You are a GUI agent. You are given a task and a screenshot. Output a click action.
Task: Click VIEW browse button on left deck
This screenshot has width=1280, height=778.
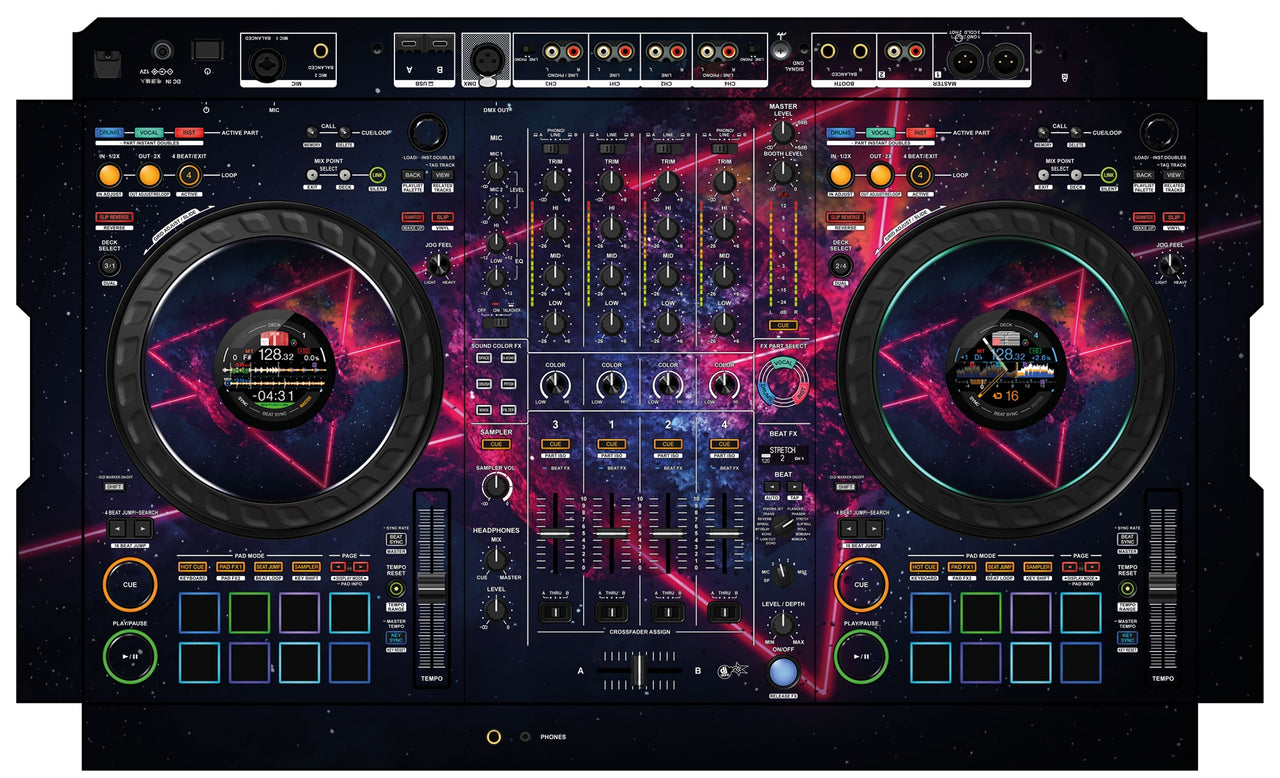coord(444,175)
